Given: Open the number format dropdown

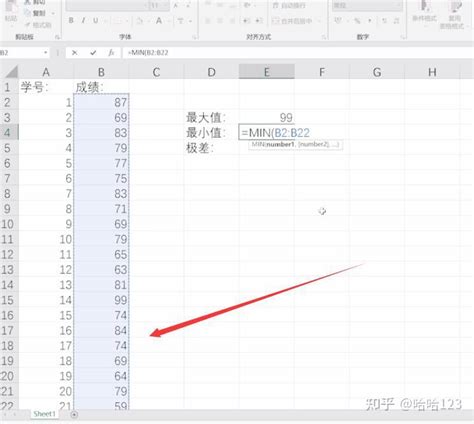Looking at the screenshot, I should click(398, 5).
